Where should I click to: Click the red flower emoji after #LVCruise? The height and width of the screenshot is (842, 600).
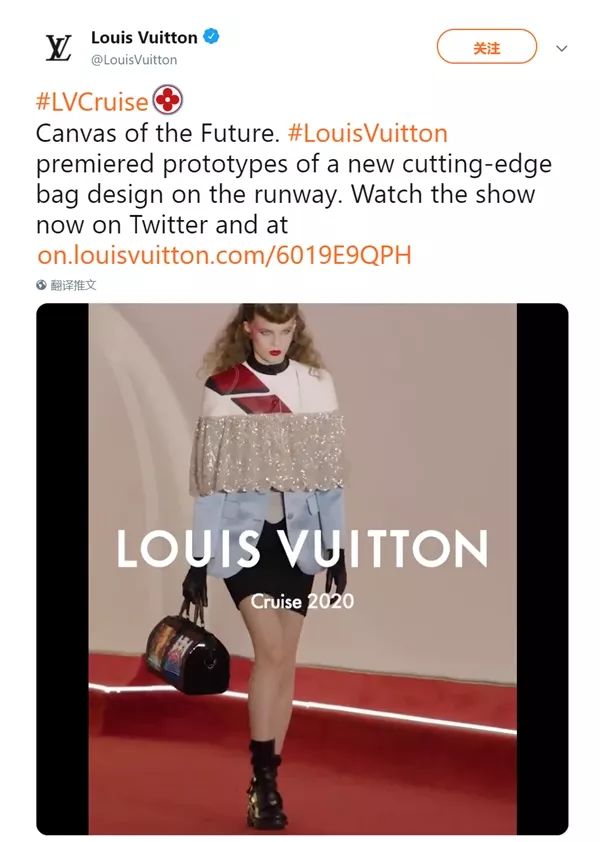pos(168,100)
